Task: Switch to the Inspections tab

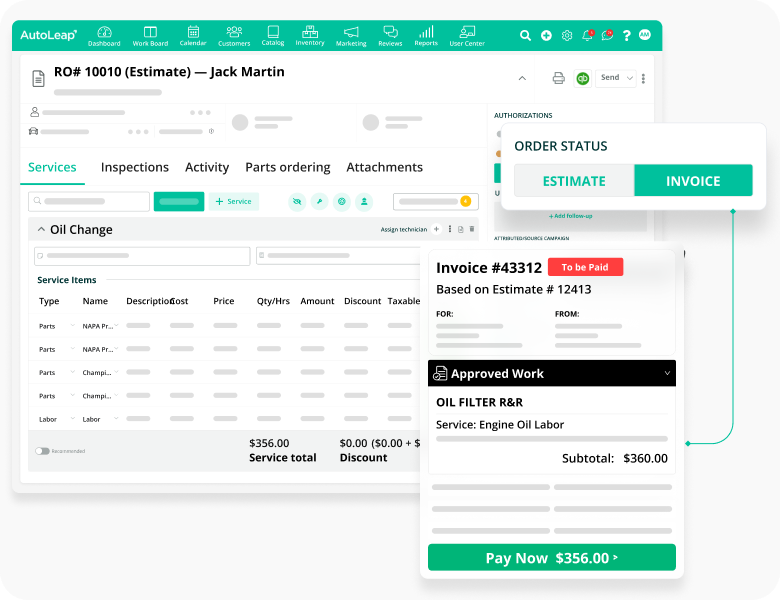Action: point(134,167)
